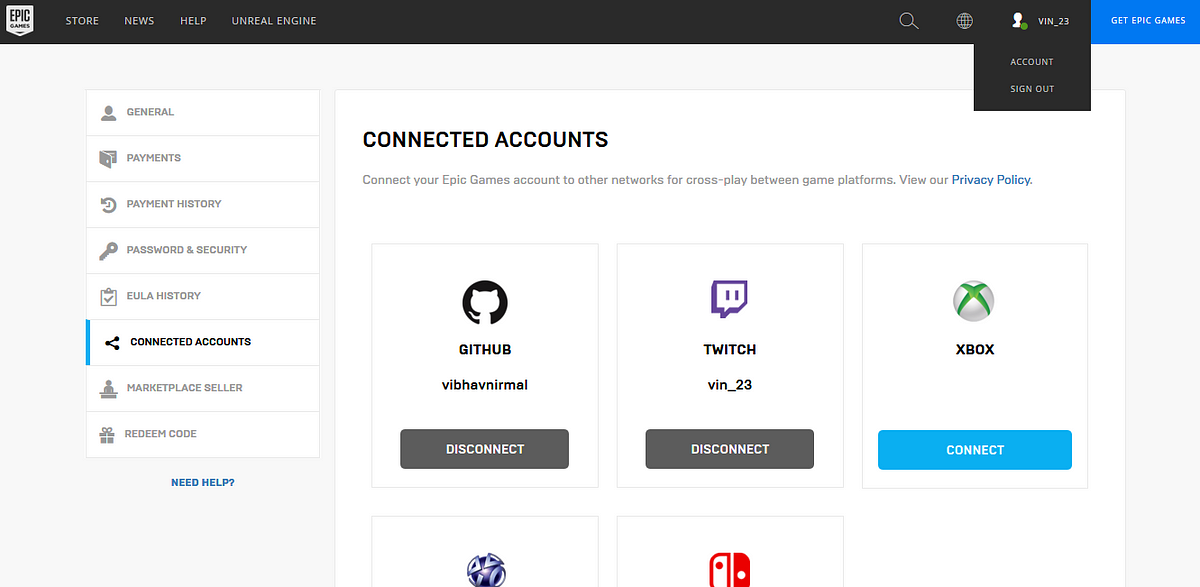
Task: Open the VIN_23 user dropdown
Action: pos(1040,21)
